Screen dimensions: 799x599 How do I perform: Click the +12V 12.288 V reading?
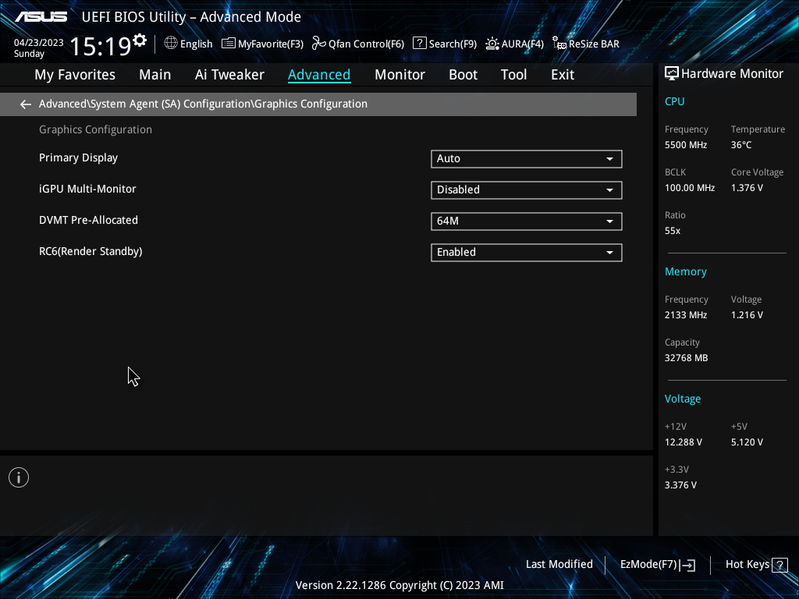pos(683,443)
